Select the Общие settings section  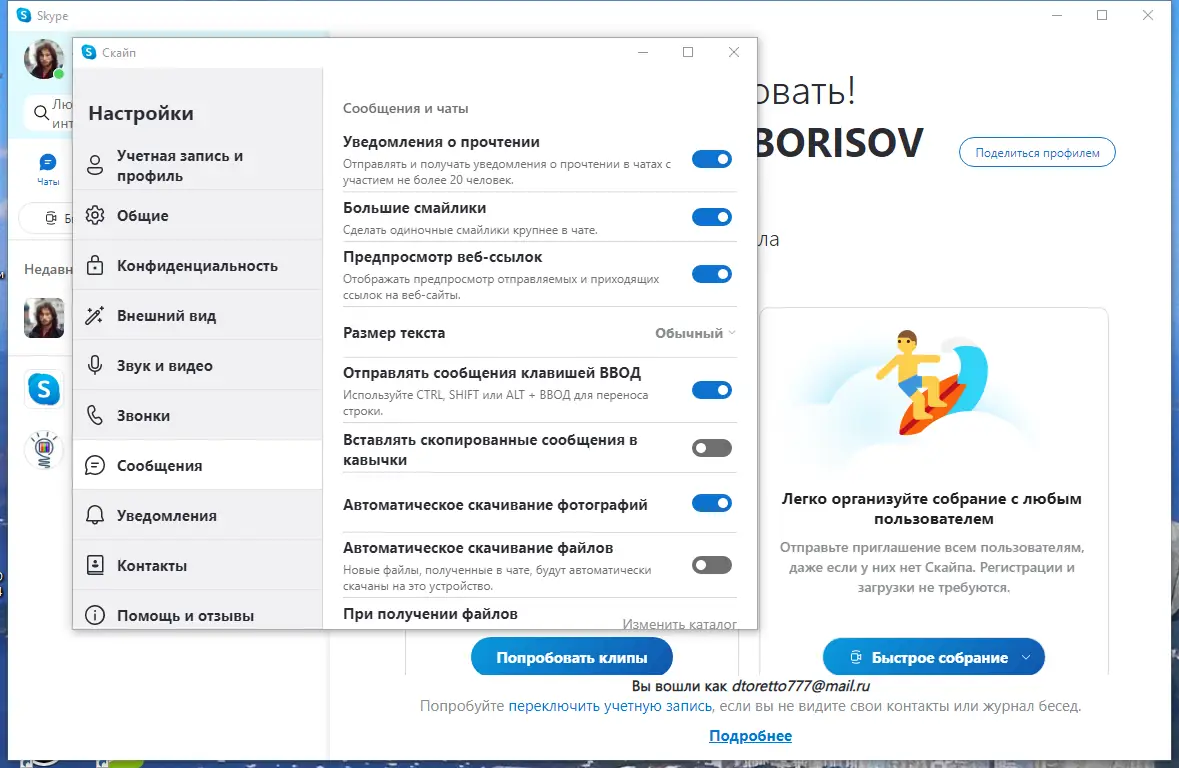coord(198,215)
